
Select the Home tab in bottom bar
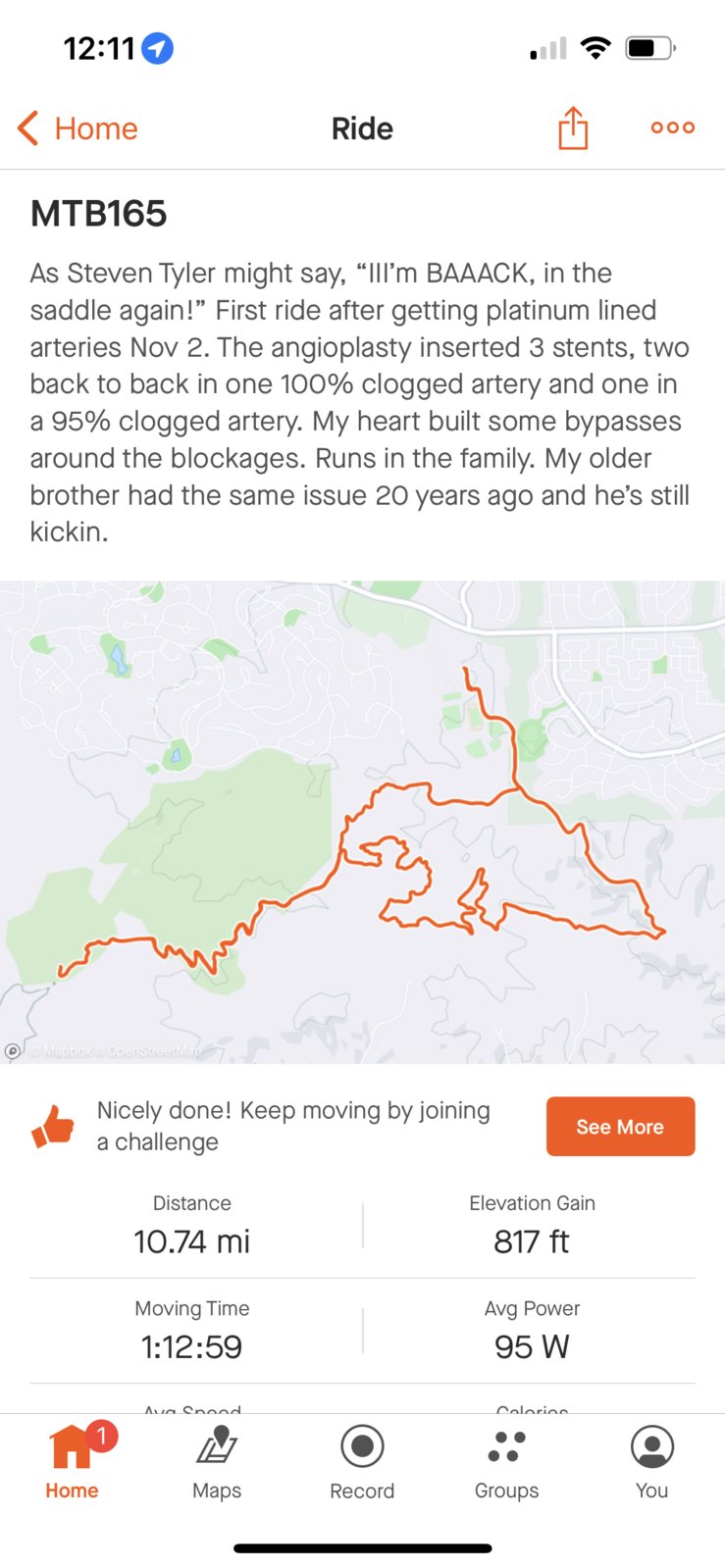pyautogui.click(x=72, y=1461)
